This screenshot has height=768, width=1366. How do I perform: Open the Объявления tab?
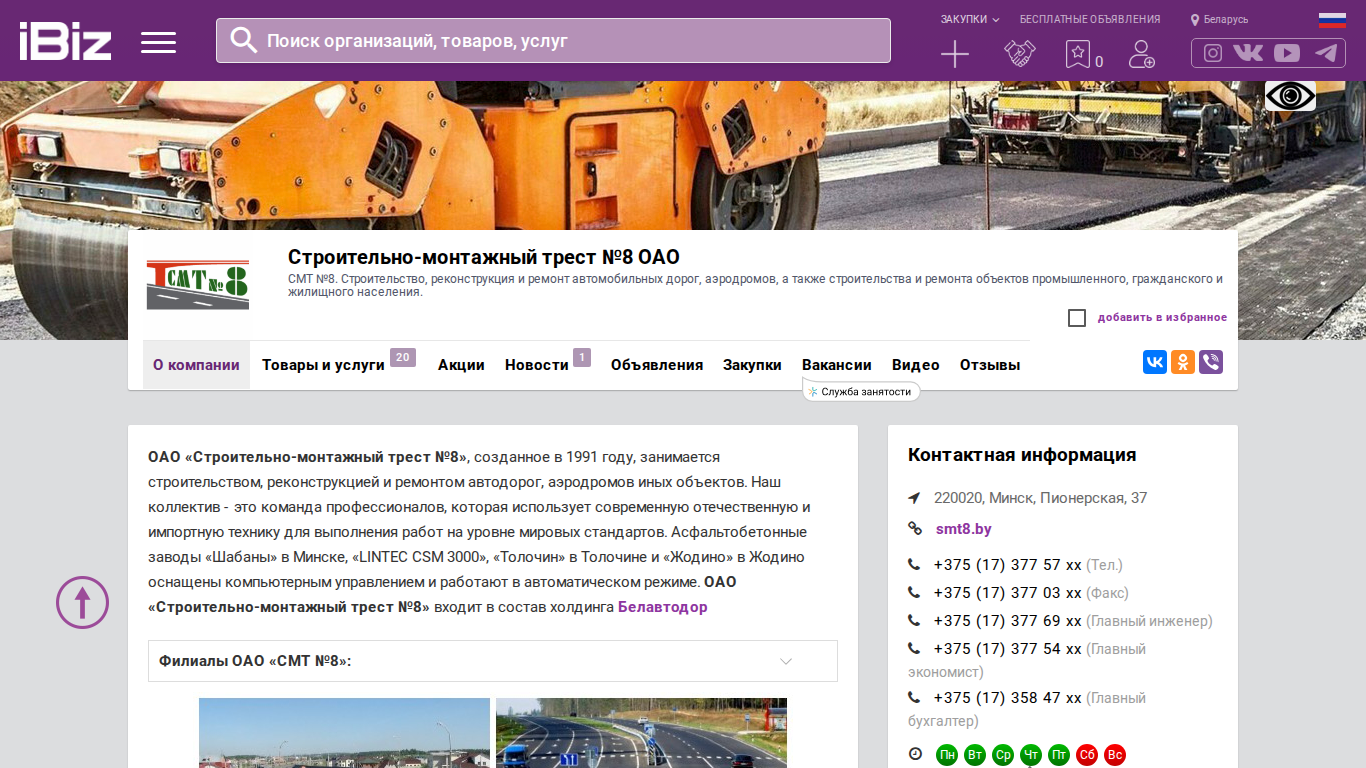point(657,365)
